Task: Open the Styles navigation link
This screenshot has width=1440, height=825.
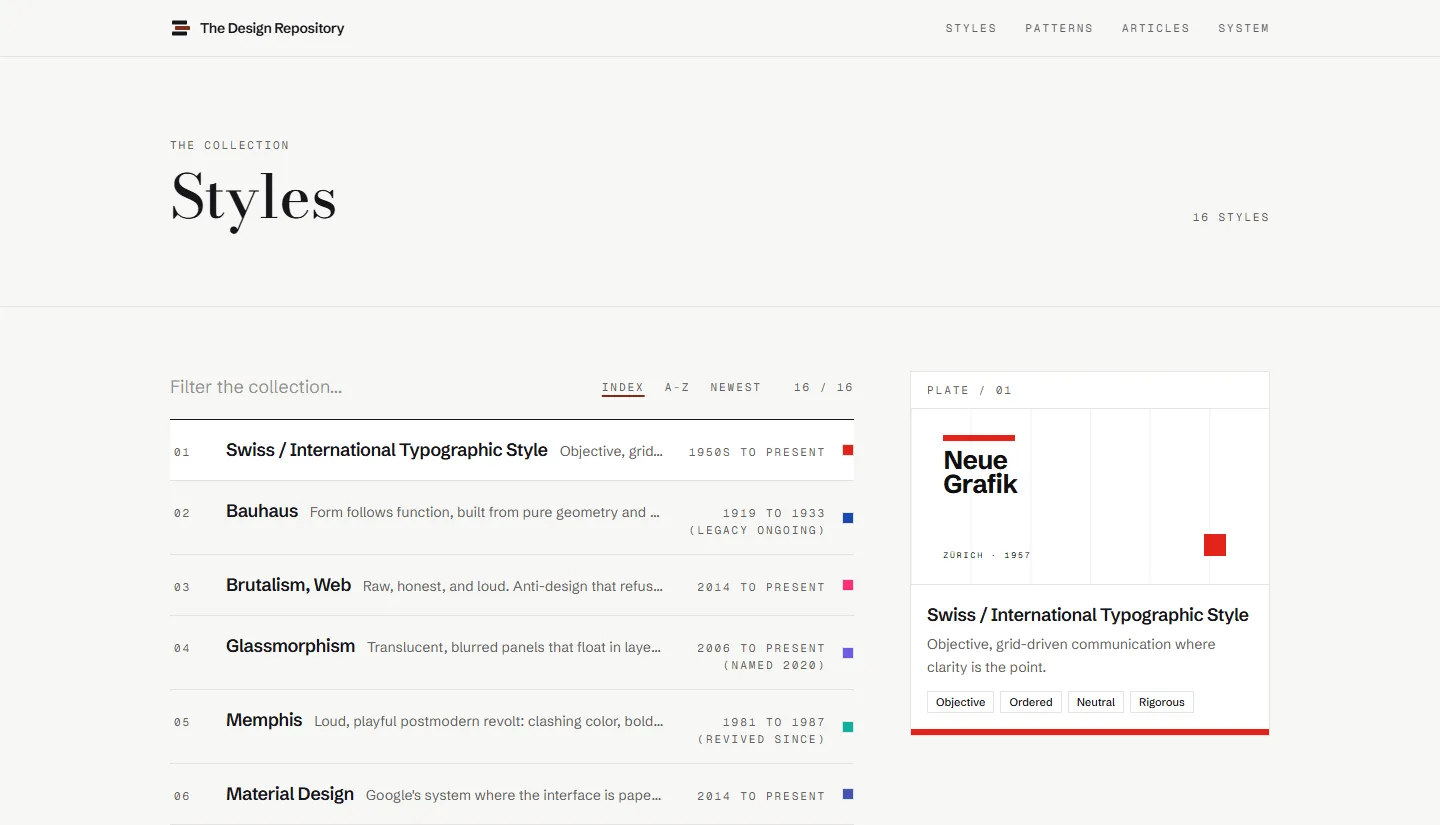Action: pyautogui.click(x=971, y=28)
